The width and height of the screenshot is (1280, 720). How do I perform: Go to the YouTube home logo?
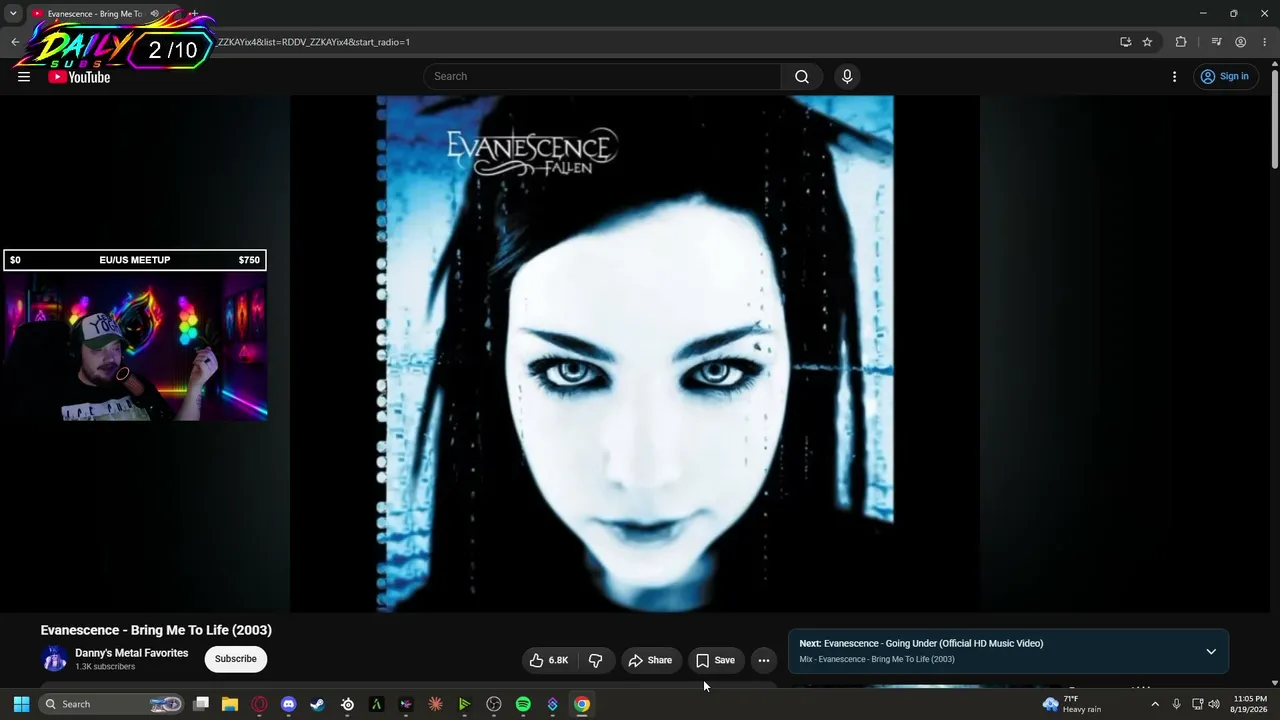79,77
